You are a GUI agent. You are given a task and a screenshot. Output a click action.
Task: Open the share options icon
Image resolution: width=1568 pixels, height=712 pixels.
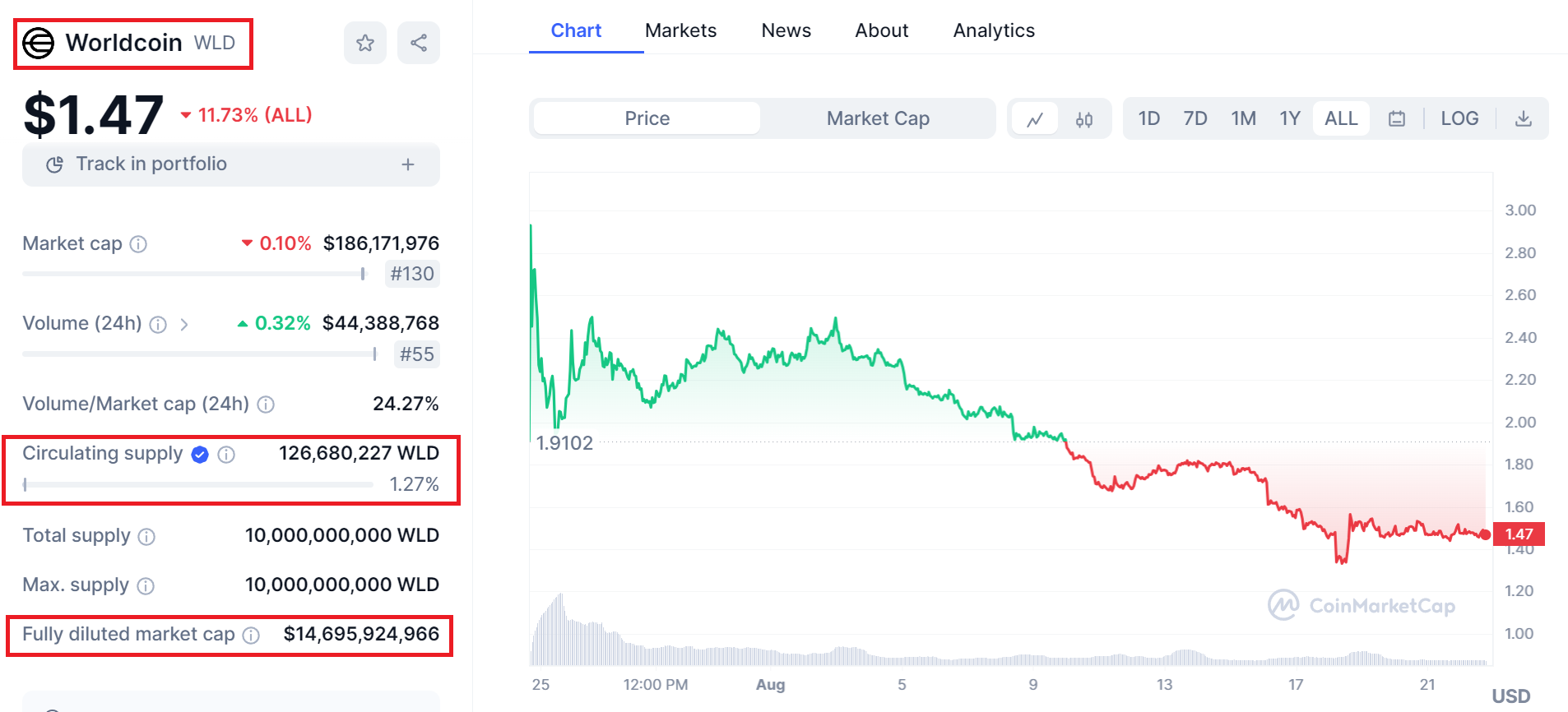coord(419,42)
